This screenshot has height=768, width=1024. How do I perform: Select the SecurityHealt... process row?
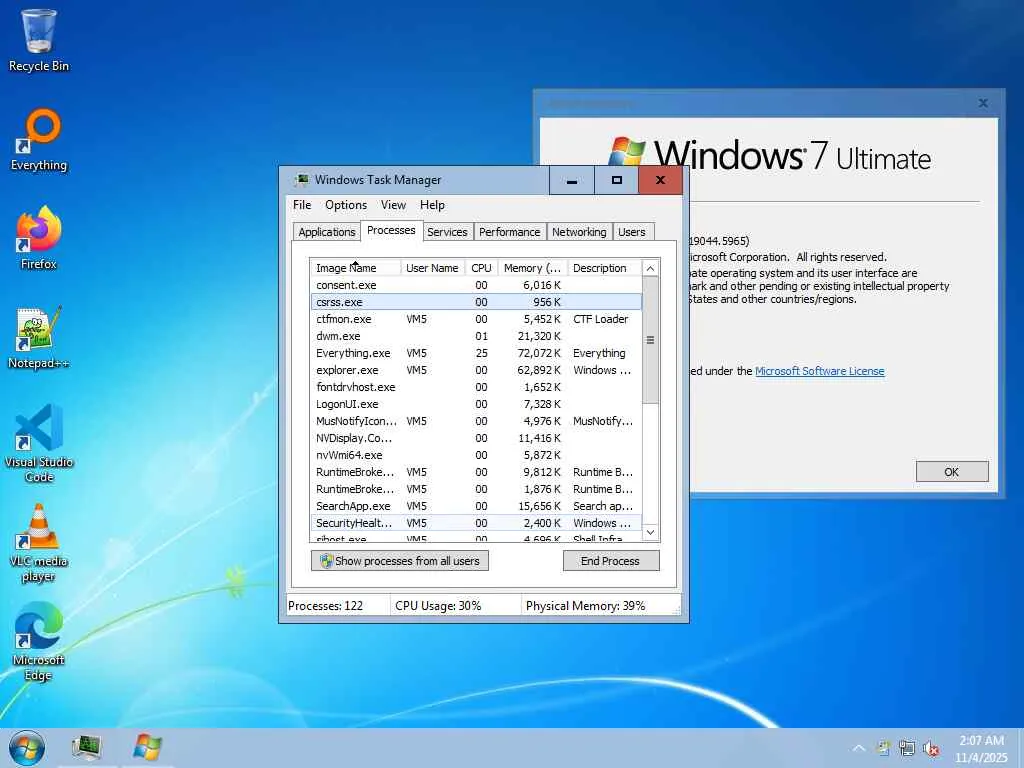point(476,522)
